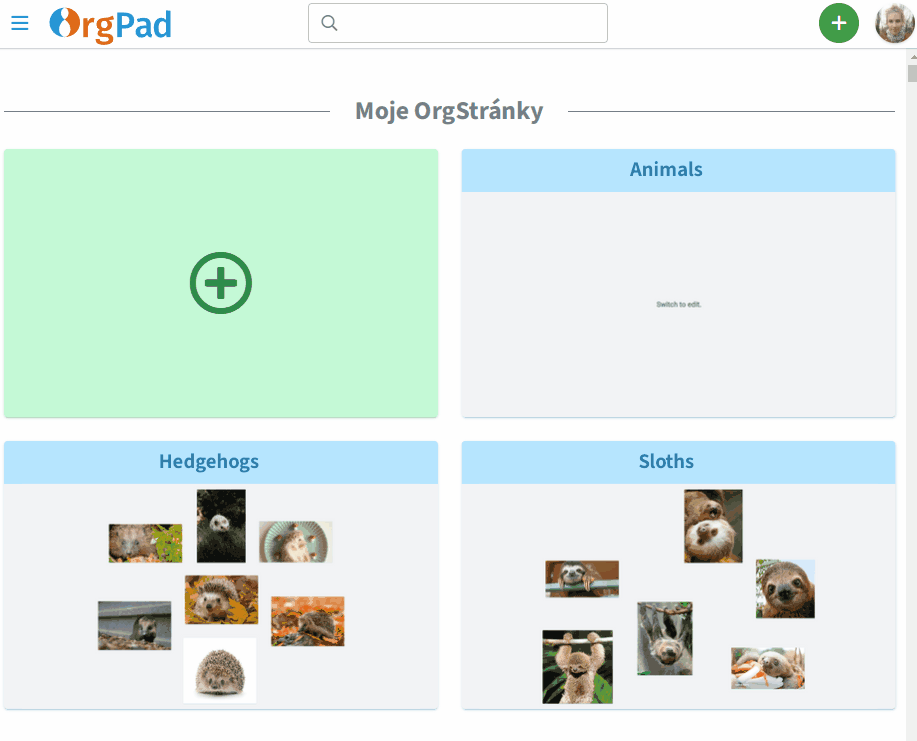Focus the search input field
Viewport: 917px width, 741px height.
point(470,23)
